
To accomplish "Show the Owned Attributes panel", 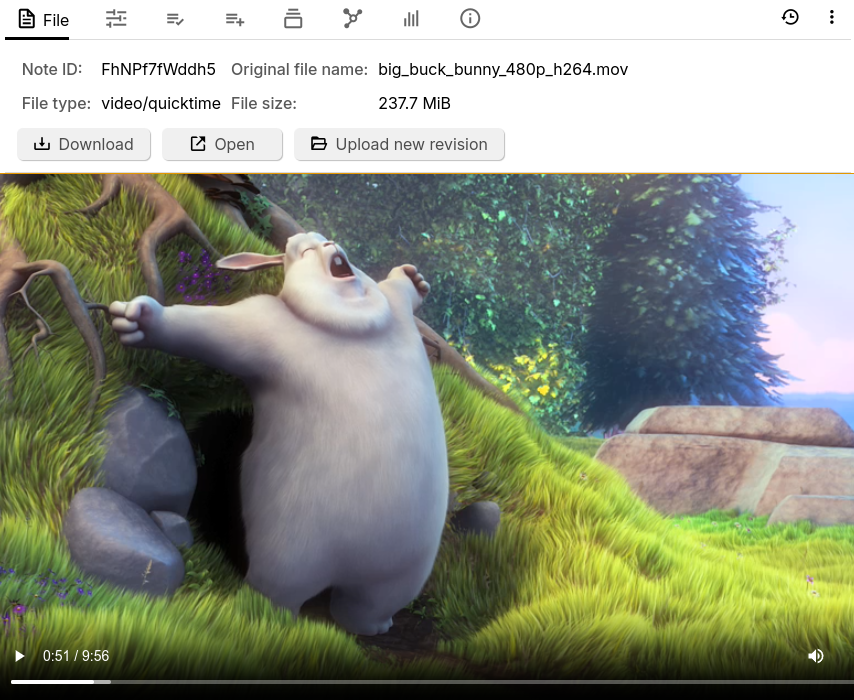I will pyautogui.click(x=175, y=18).
